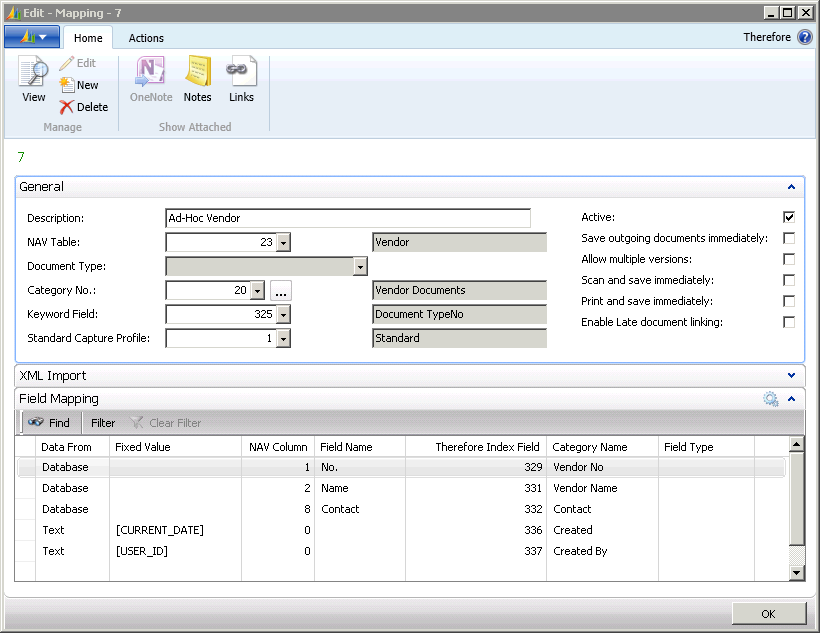Open the Keyword Field dropdown arrow
820x633 pixels.
coord(283,314)
